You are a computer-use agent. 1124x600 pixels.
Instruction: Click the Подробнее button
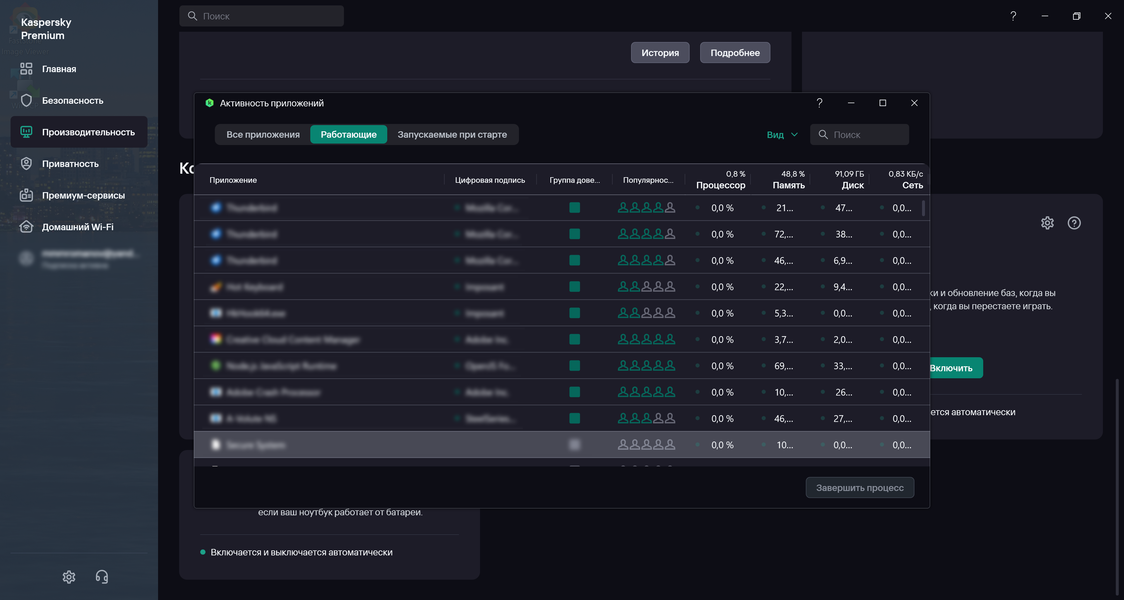(x=735, y=53)
